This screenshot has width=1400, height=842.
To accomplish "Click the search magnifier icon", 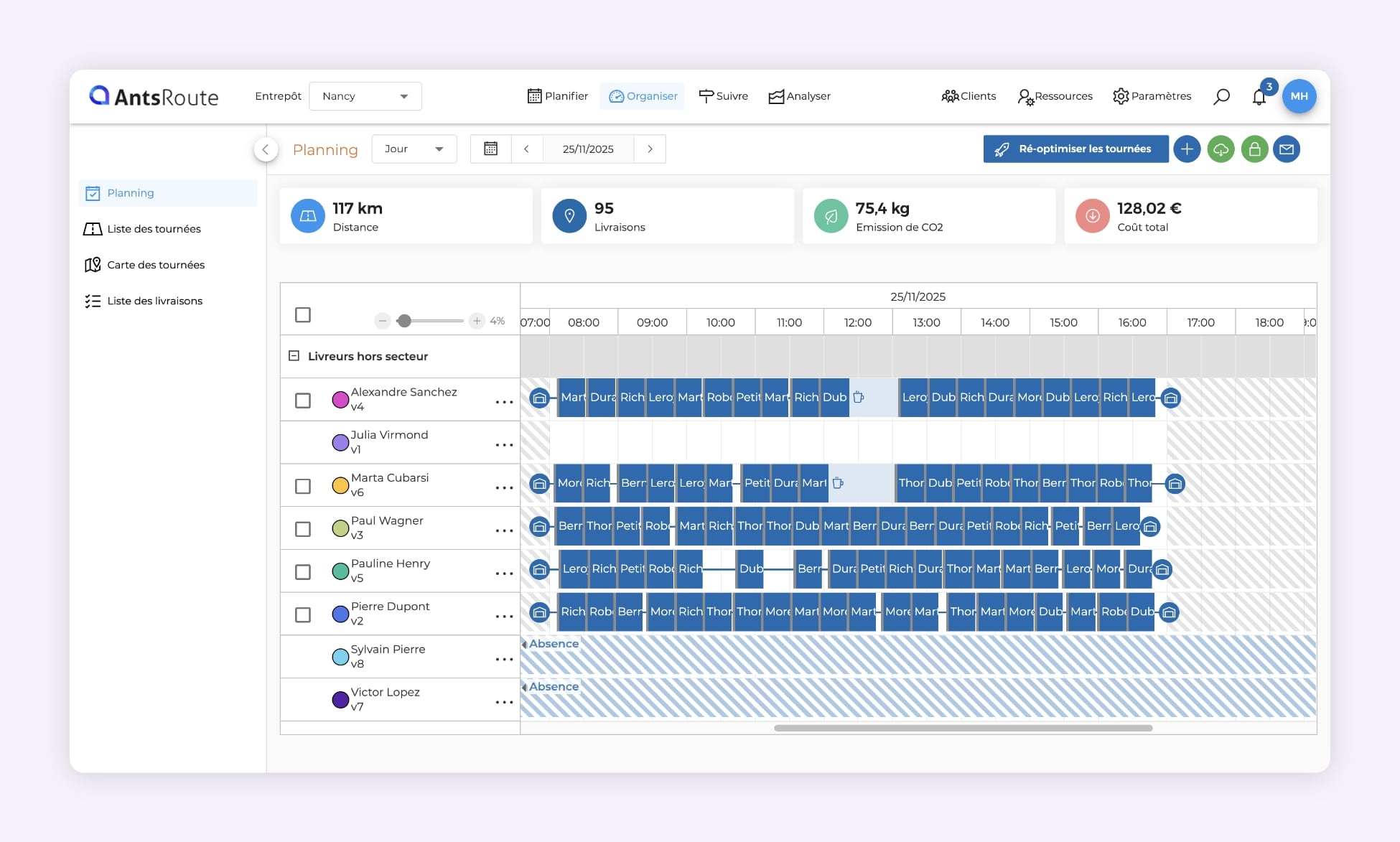I will (x=1221, y=96).
